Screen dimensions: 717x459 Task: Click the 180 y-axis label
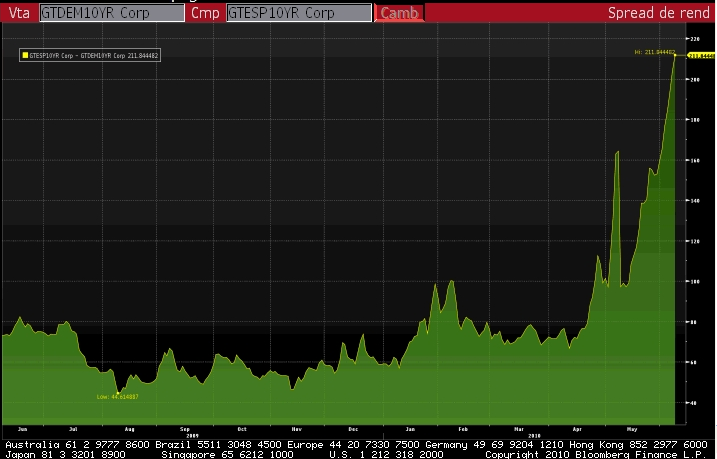point(695,120)
